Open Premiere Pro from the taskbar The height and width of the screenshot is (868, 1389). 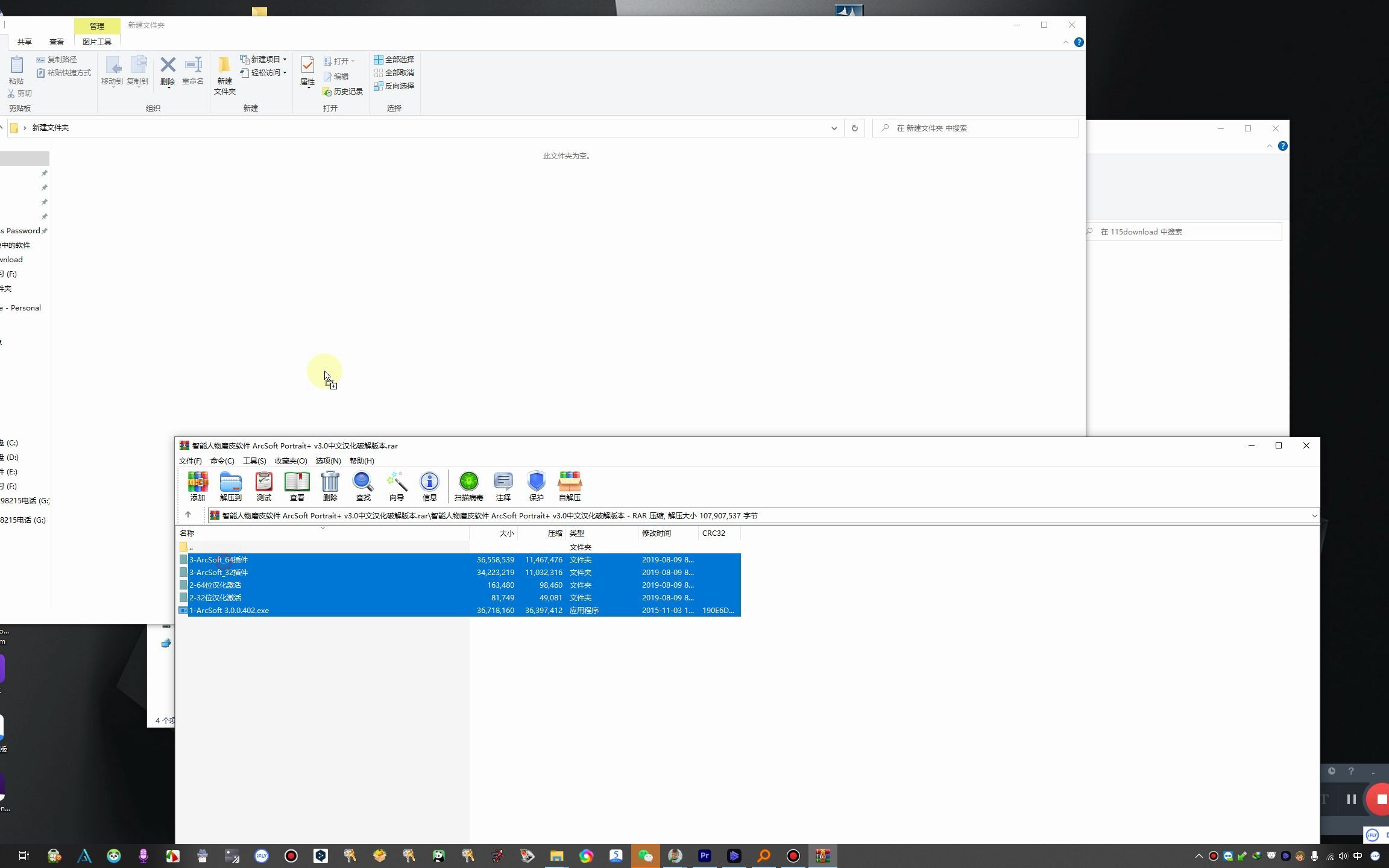pyautogui.click(x=704, y=856)
